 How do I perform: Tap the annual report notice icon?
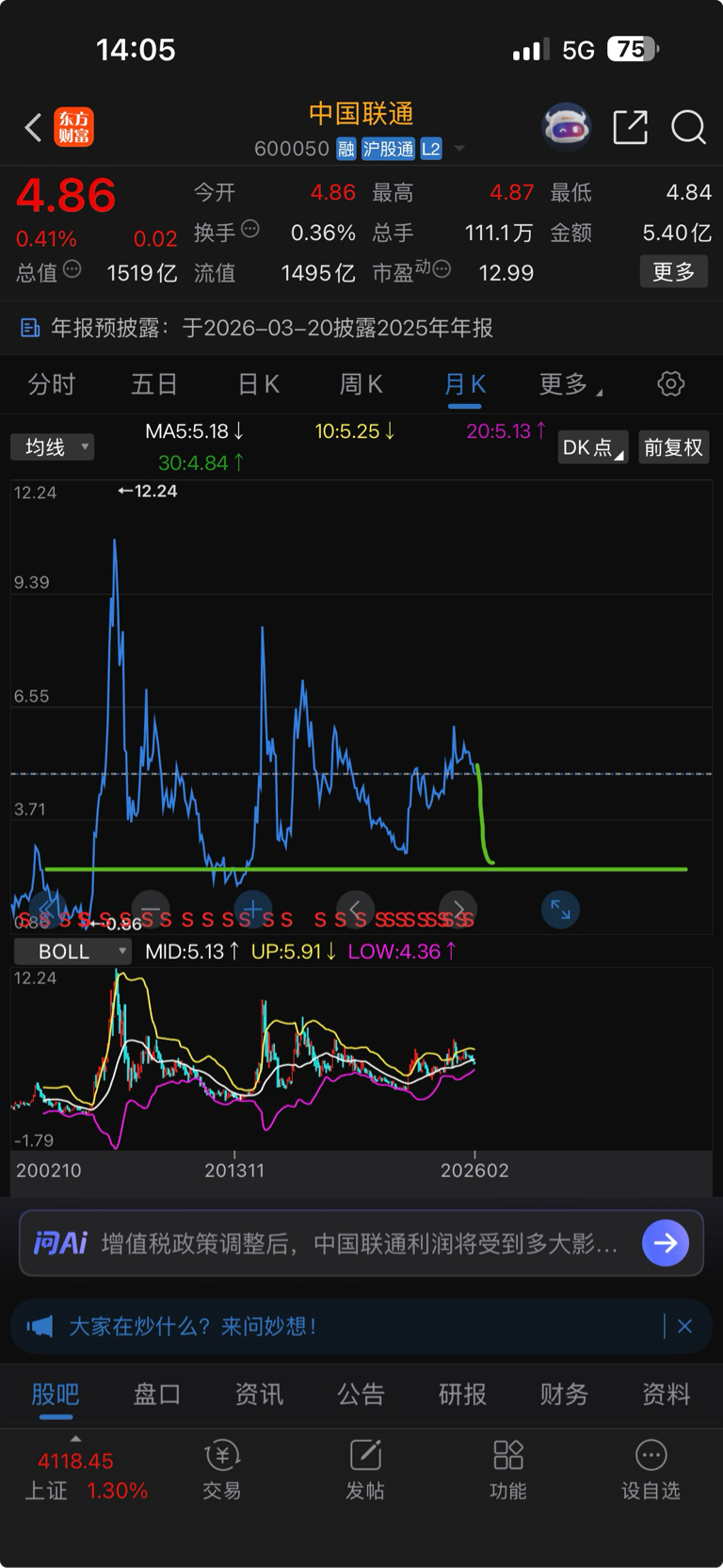[x=30, y=328]
